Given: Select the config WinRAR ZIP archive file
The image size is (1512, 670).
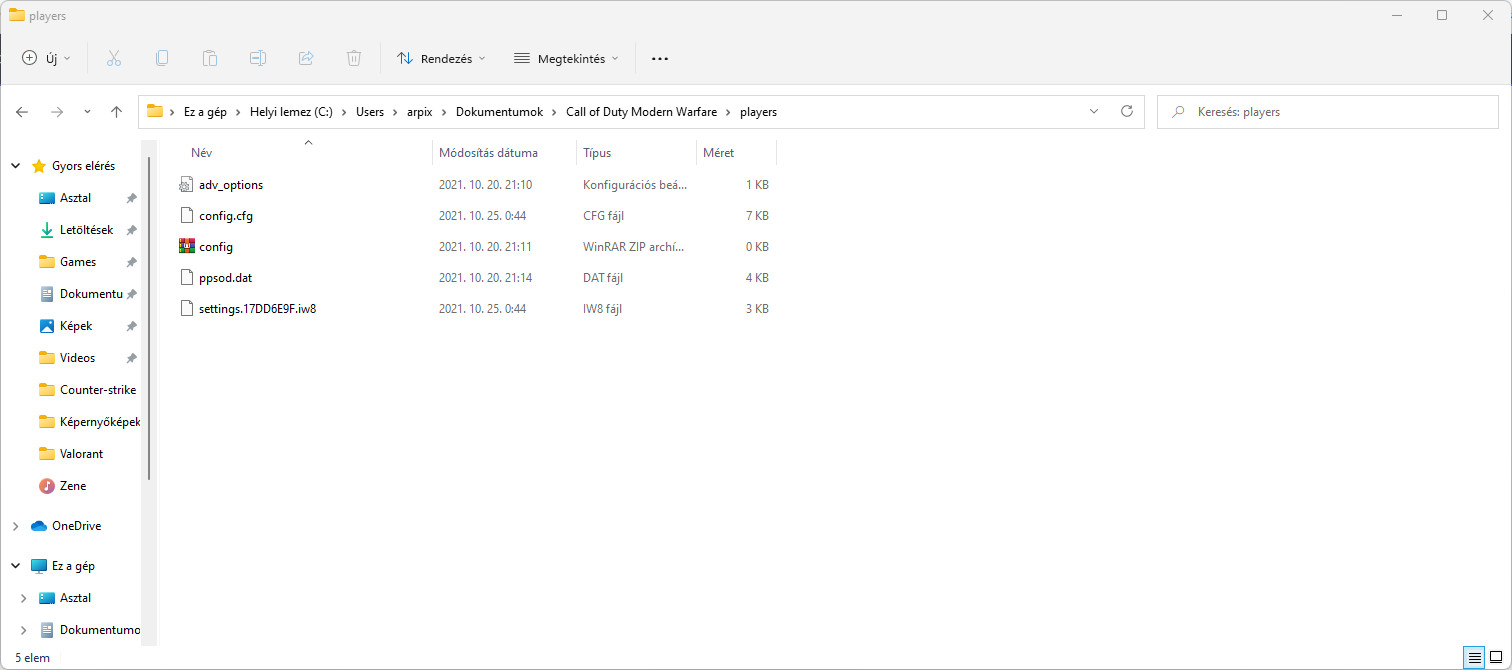Looking at the screenshot, I should 216,247.
